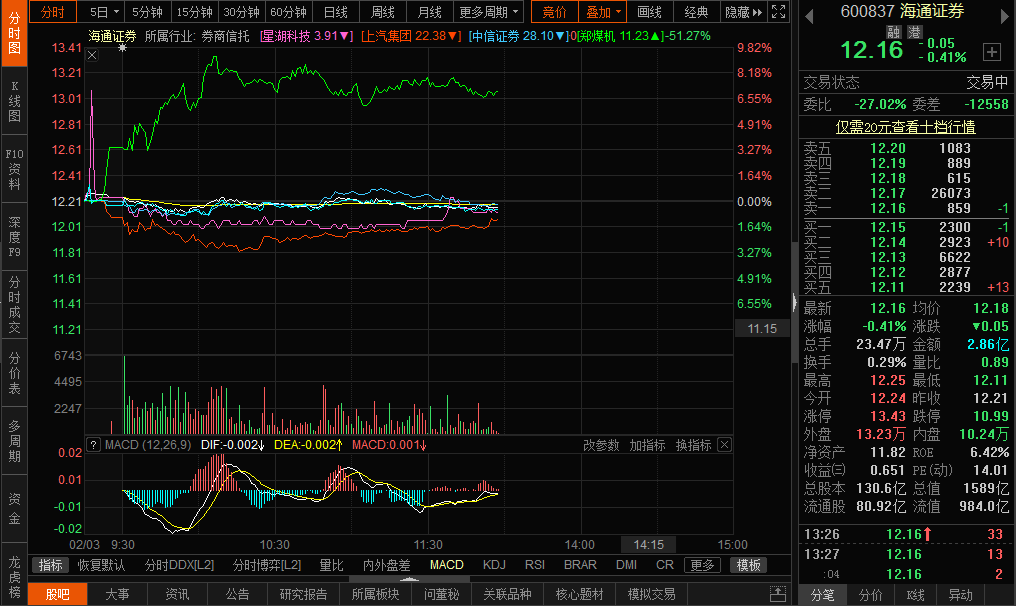Collapse the right quote panel using the side handle
This screenshot has height=606, width=1016.
click(x=794, y=302)
